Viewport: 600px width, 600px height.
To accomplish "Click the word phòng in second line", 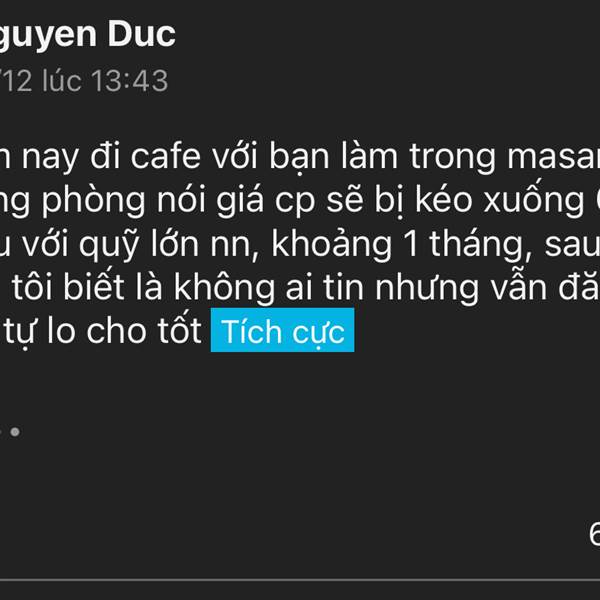I will [x=93, y=201].
